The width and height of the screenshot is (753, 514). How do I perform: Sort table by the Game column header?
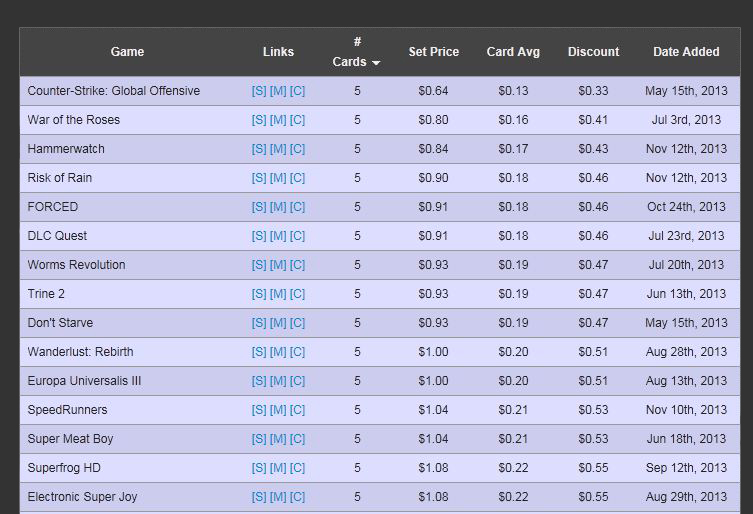click(x=127, y=52)
